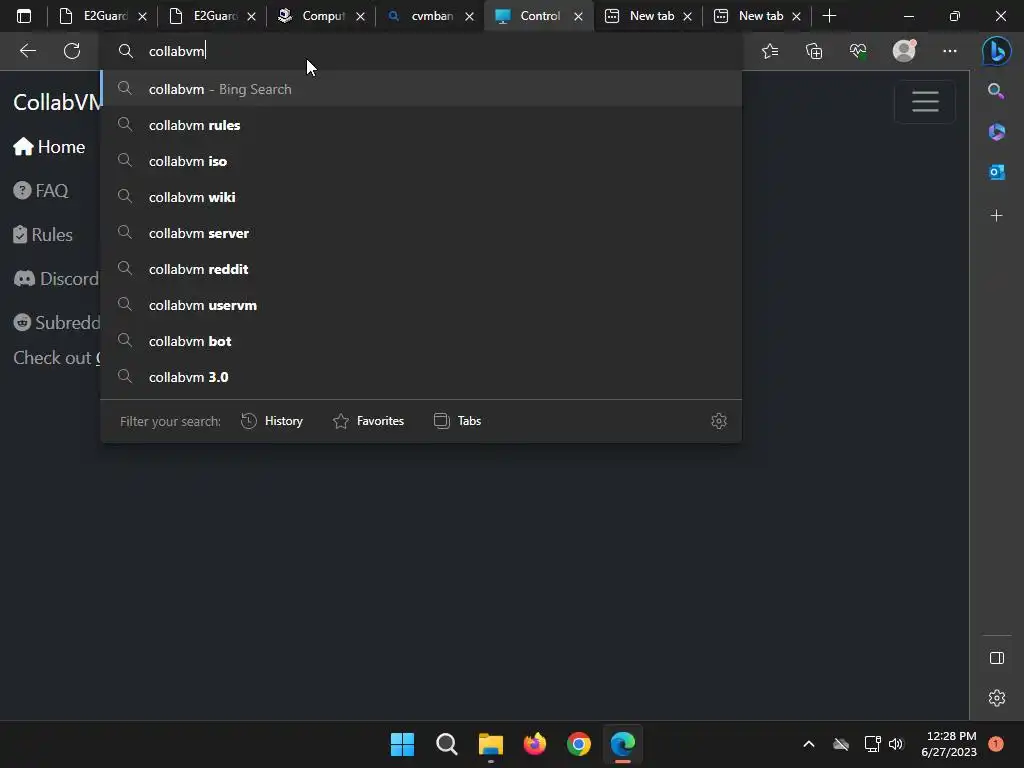Launch Firefox from taskbar

tap(534, 744)
